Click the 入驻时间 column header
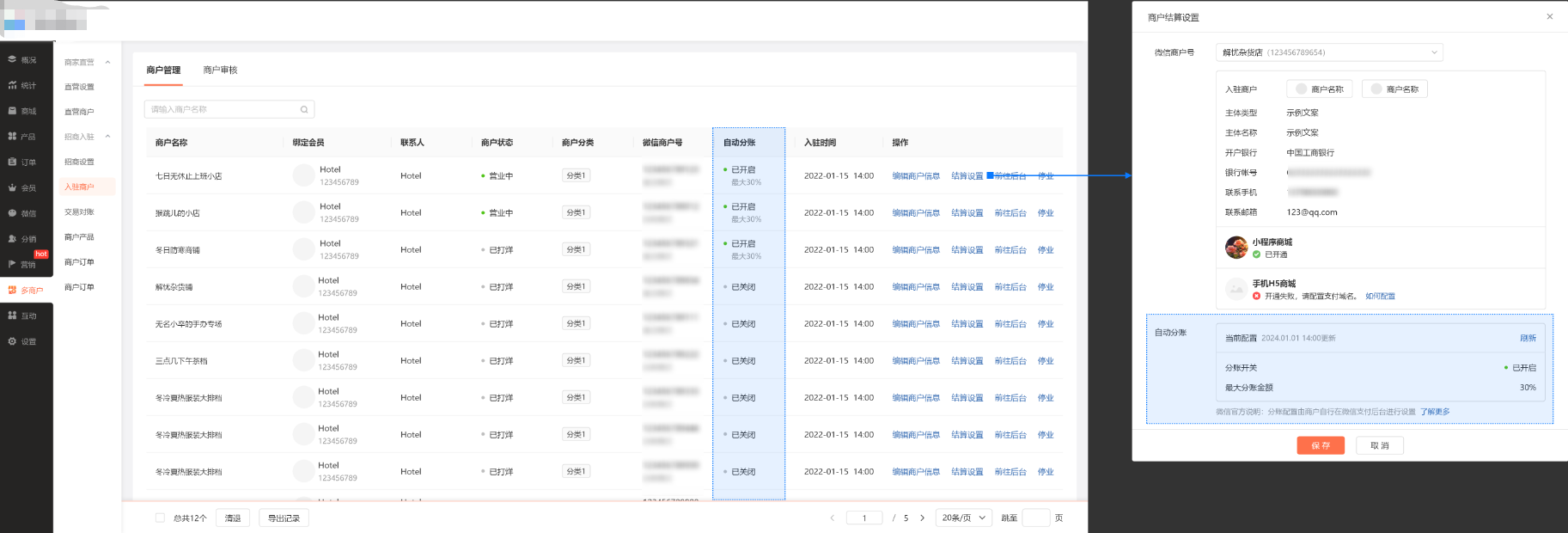This screenshot has width=1568, height=533. pos(820,143)
